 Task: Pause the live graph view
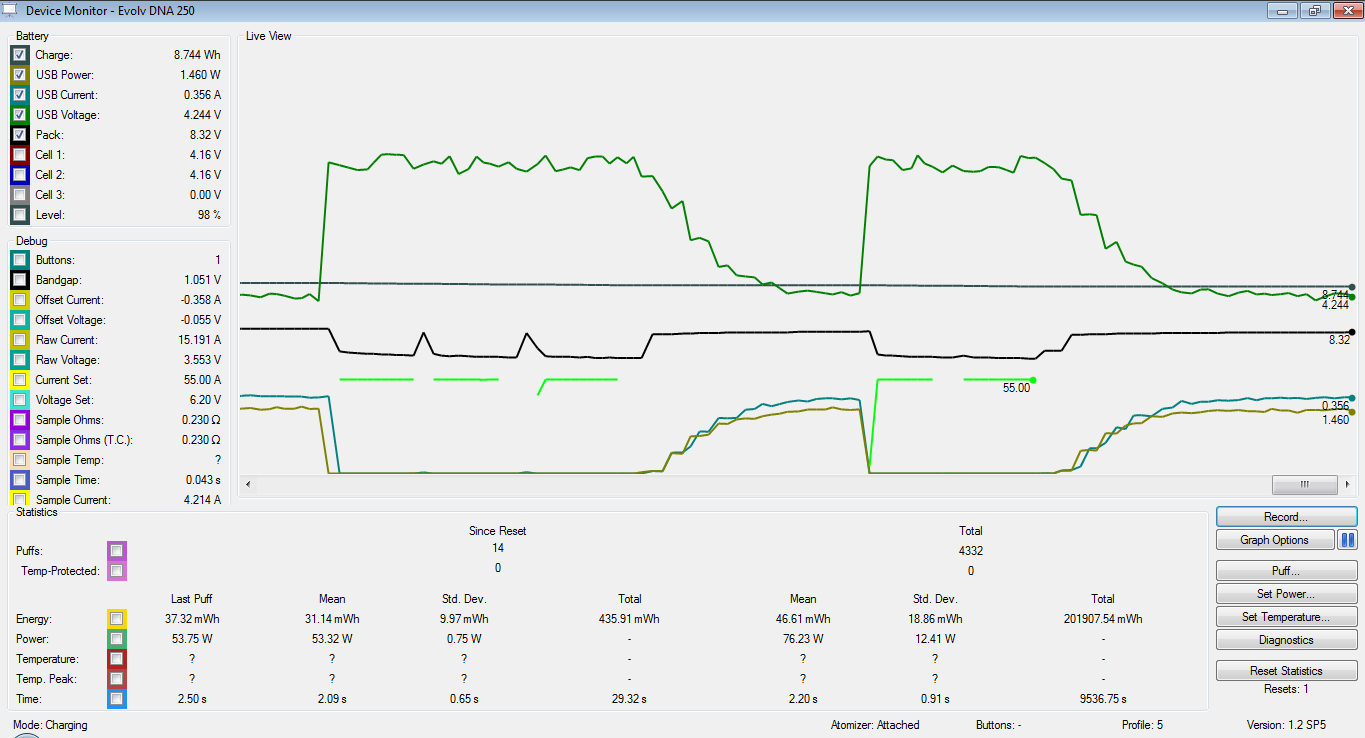click(1347, 540)
